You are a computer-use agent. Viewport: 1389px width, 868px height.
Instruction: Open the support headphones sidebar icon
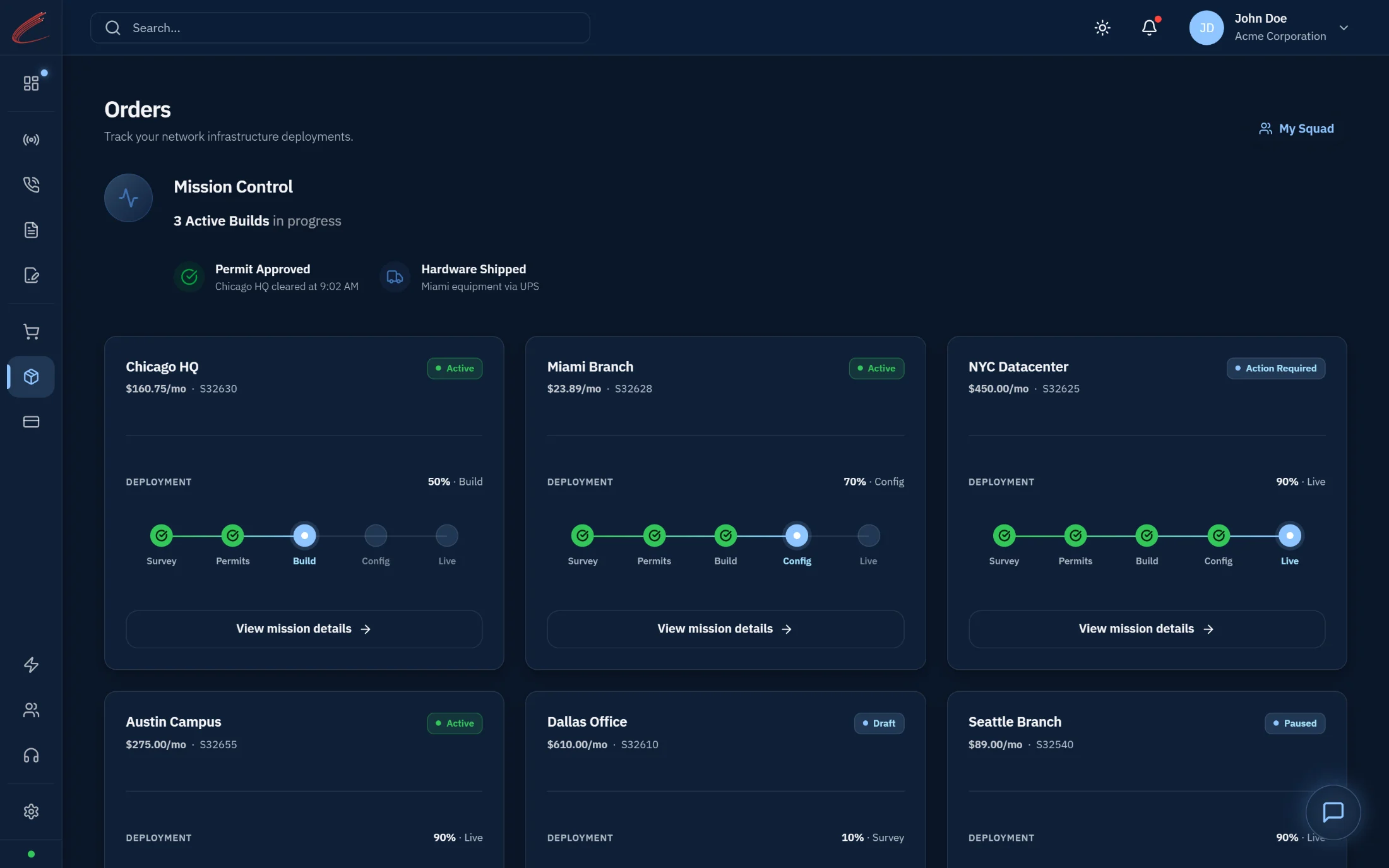(x=31, y=756)
